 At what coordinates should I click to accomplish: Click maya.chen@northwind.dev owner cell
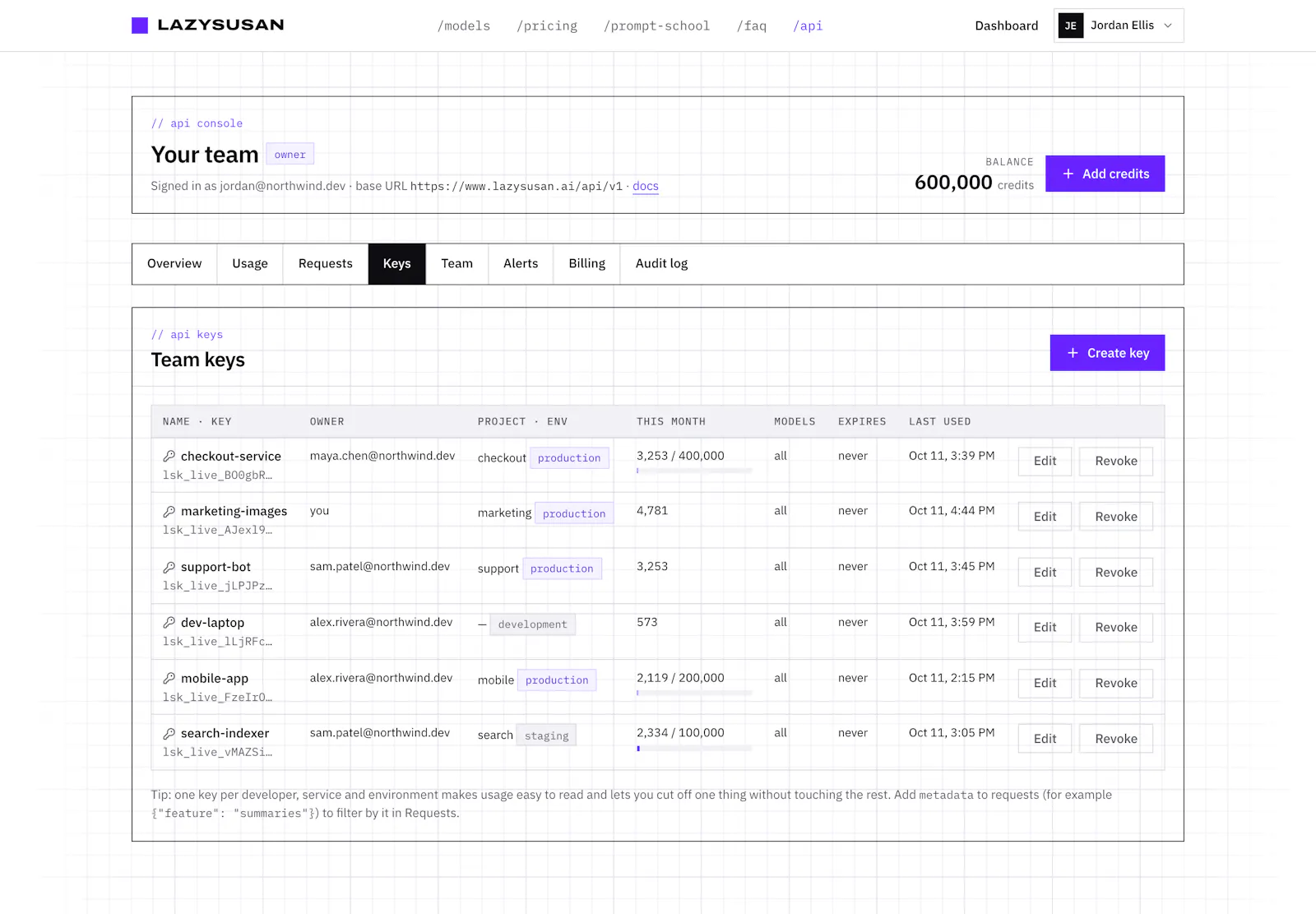coord(382,456)
